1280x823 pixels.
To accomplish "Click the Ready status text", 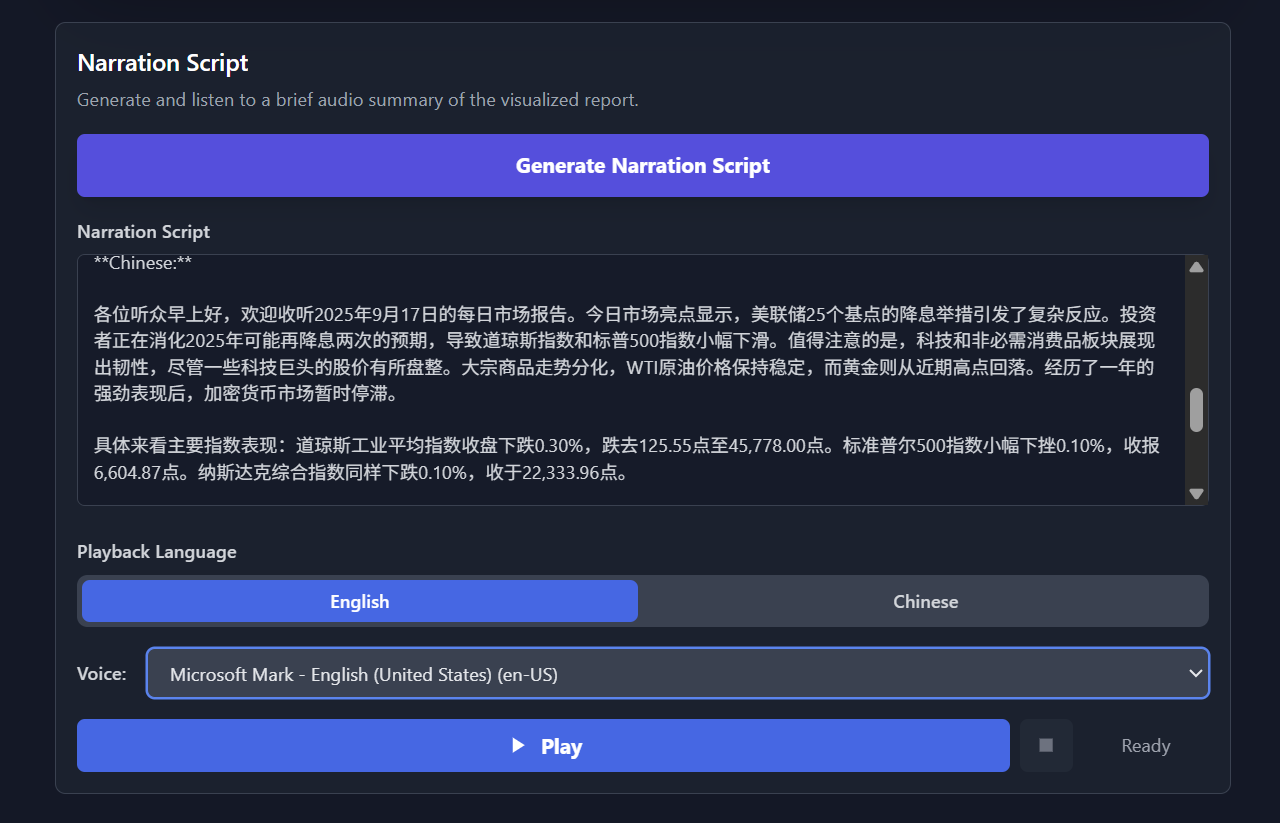I will click(x=1145, y=746).
